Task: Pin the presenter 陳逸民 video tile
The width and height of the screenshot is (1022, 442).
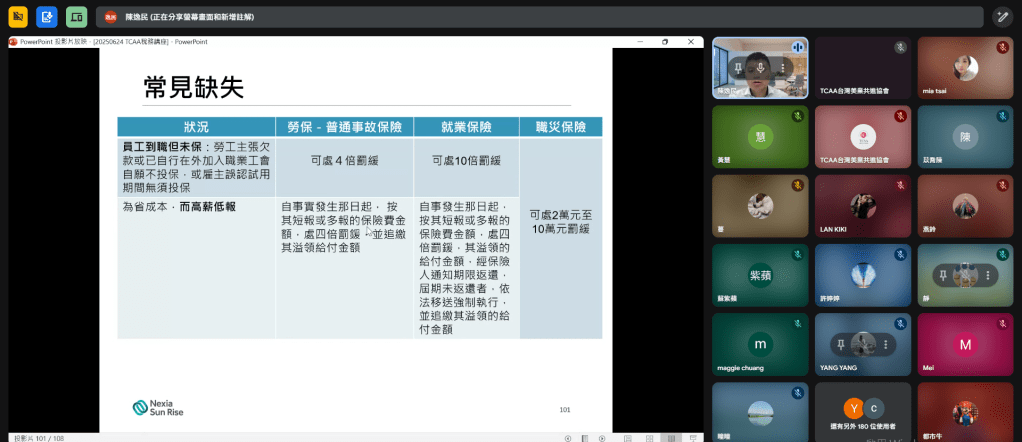Action: 738,67
